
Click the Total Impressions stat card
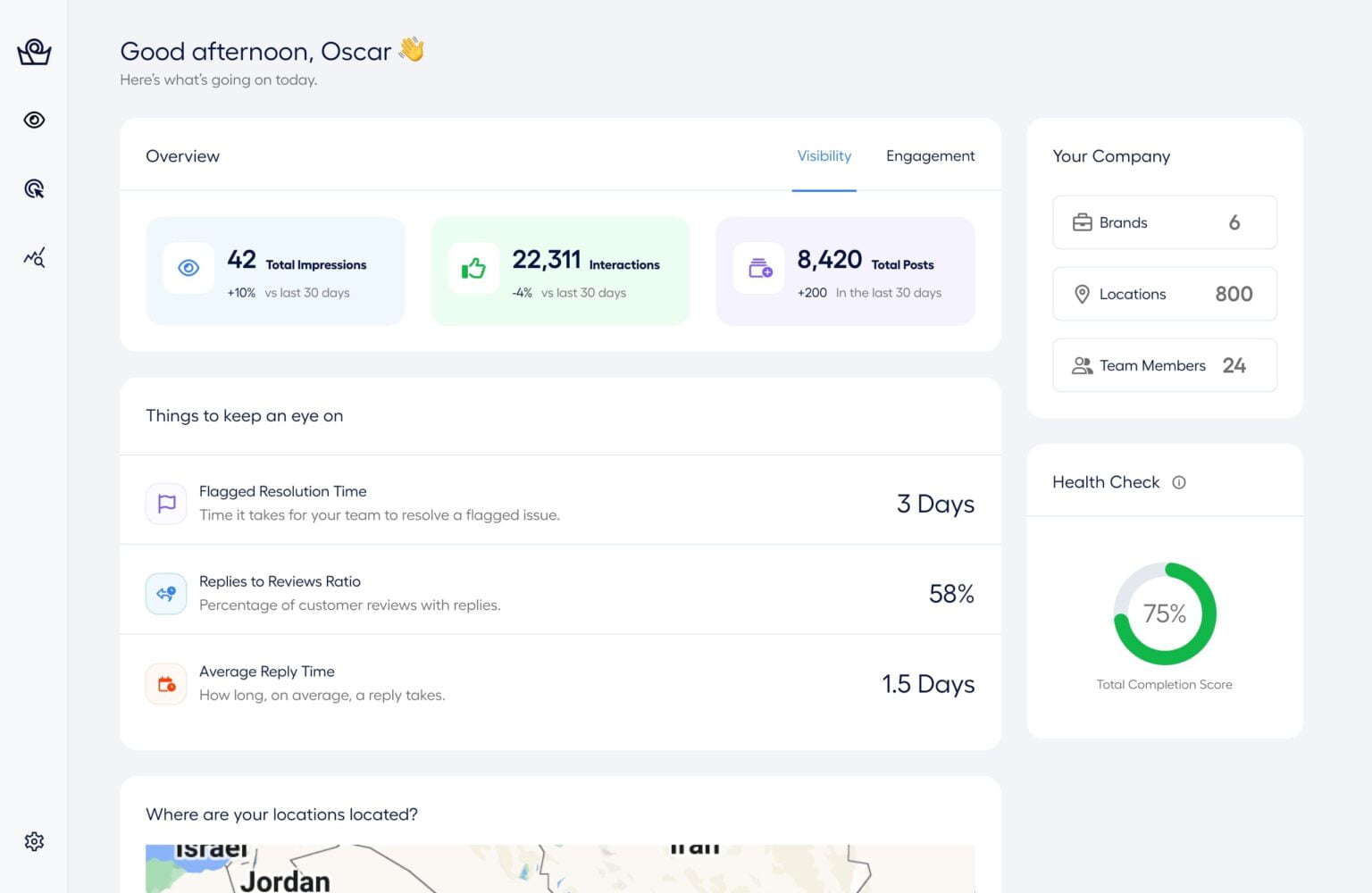(x=275, y=271)
